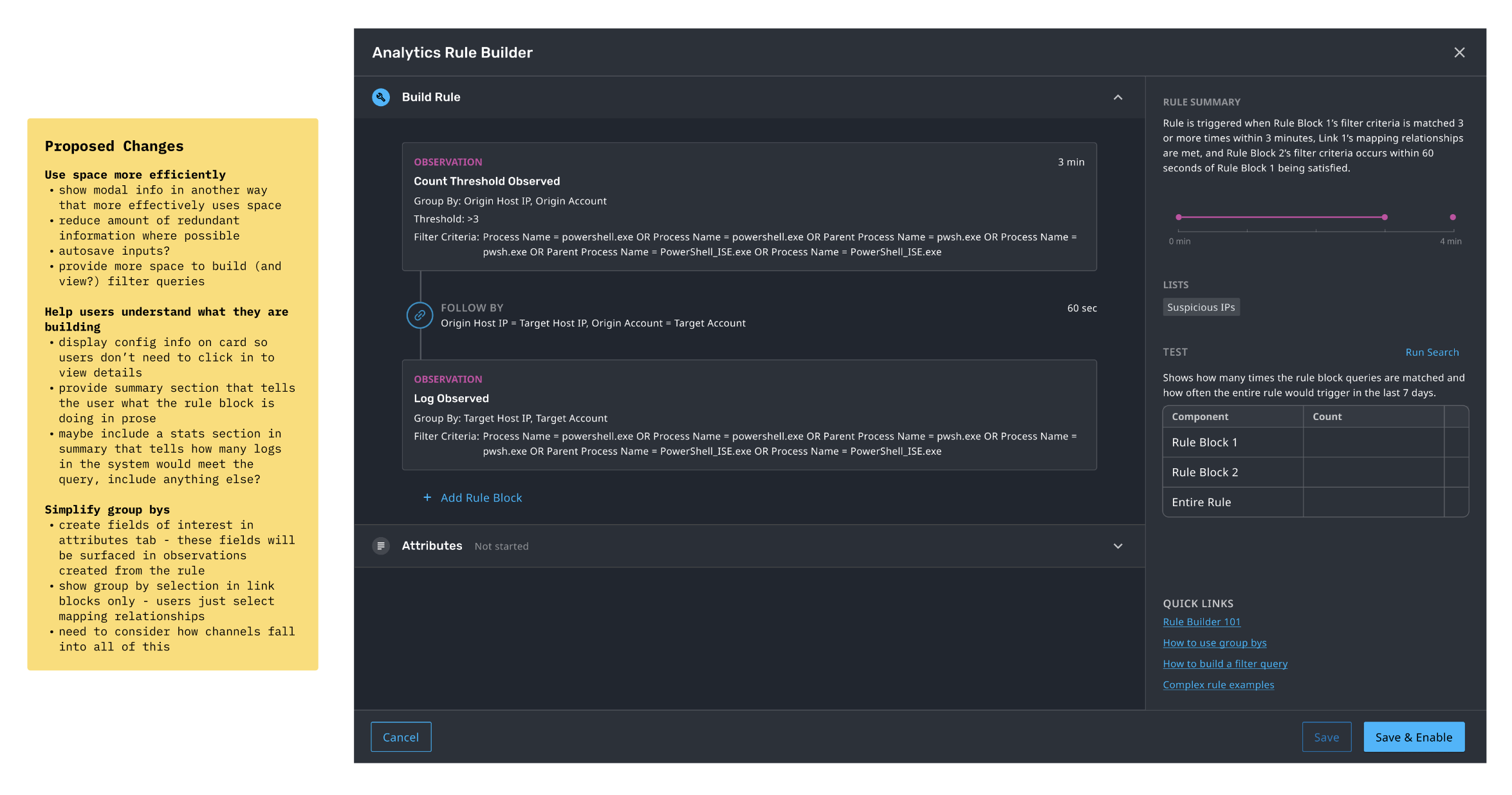The image size is (1512, 795).
Task: Click the Rule Summary description paragraph
Action: 1313,145
